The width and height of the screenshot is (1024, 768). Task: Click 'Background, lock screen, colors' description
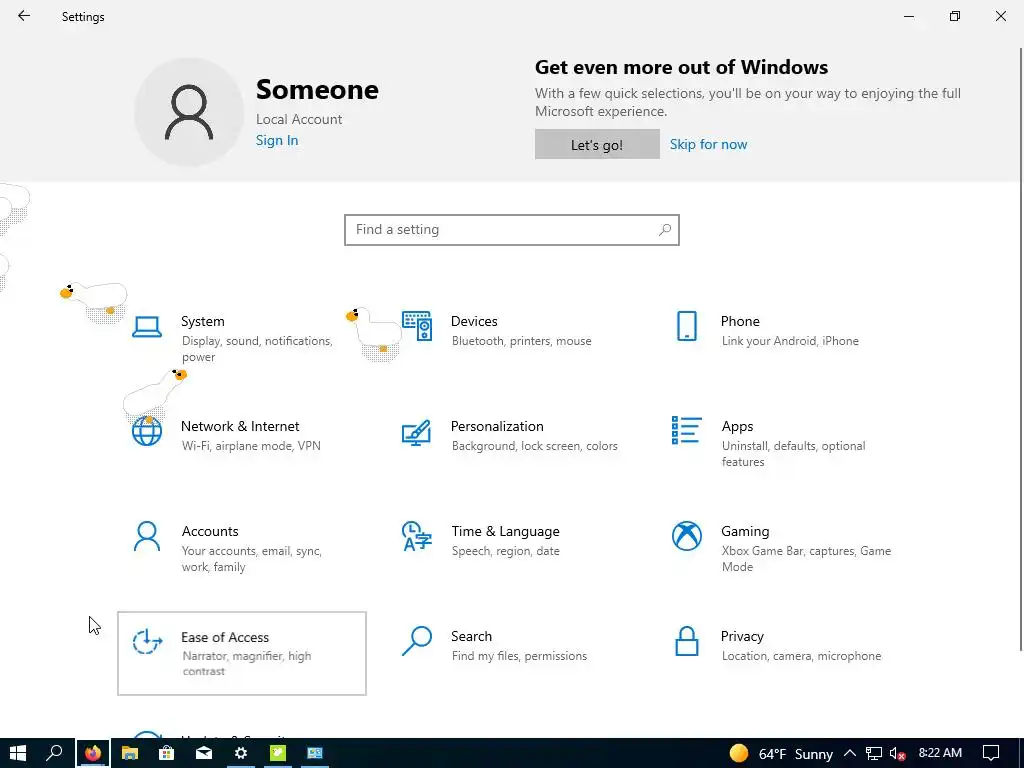[534, 446]
